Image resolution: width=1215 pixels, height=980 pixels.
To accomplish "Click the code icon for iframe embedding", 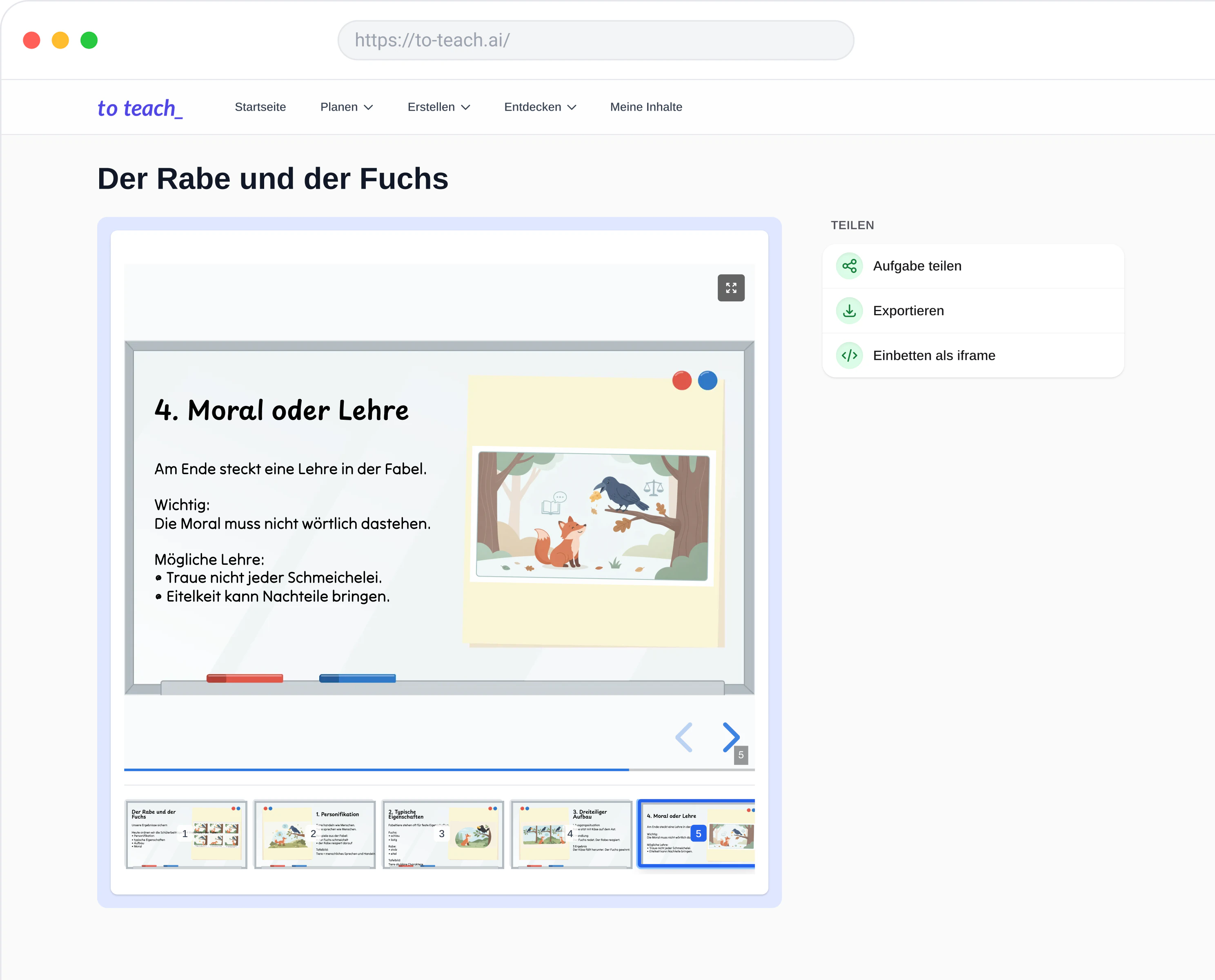I will 849,356.
